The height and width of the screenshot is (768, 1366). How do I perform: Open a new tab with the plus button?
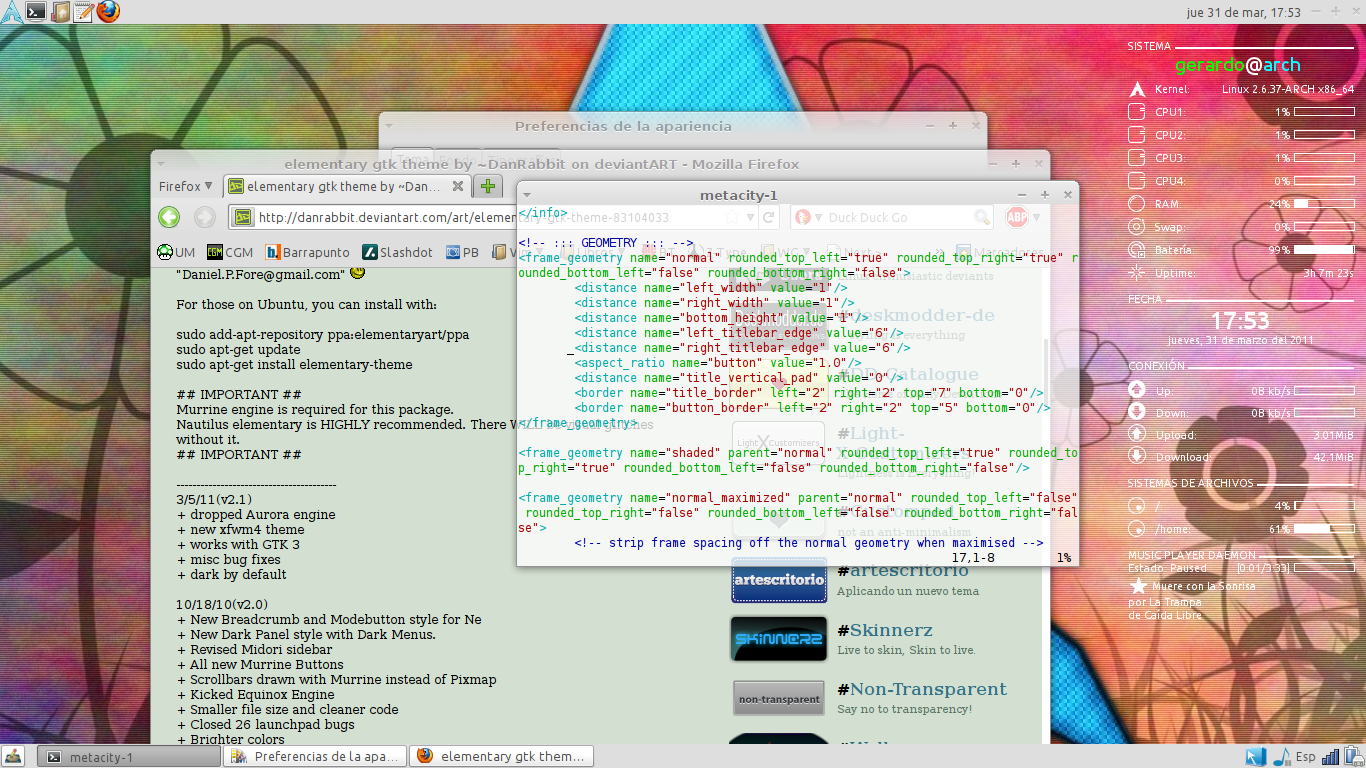487,186
